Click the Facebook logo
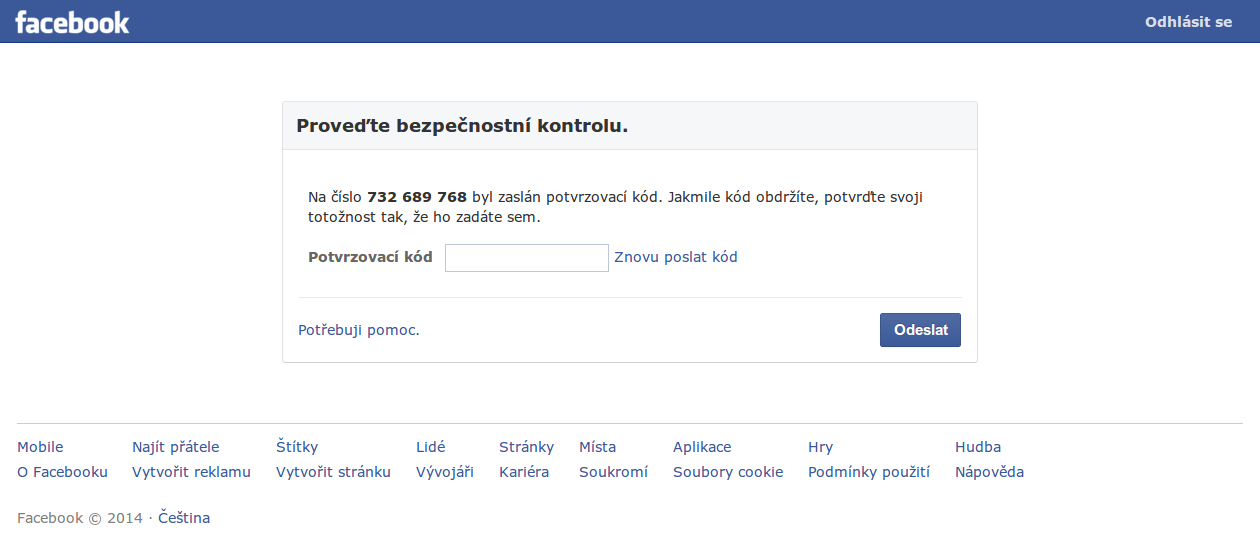This screenshot has height=535, width=1260. (x=72, y=22)
